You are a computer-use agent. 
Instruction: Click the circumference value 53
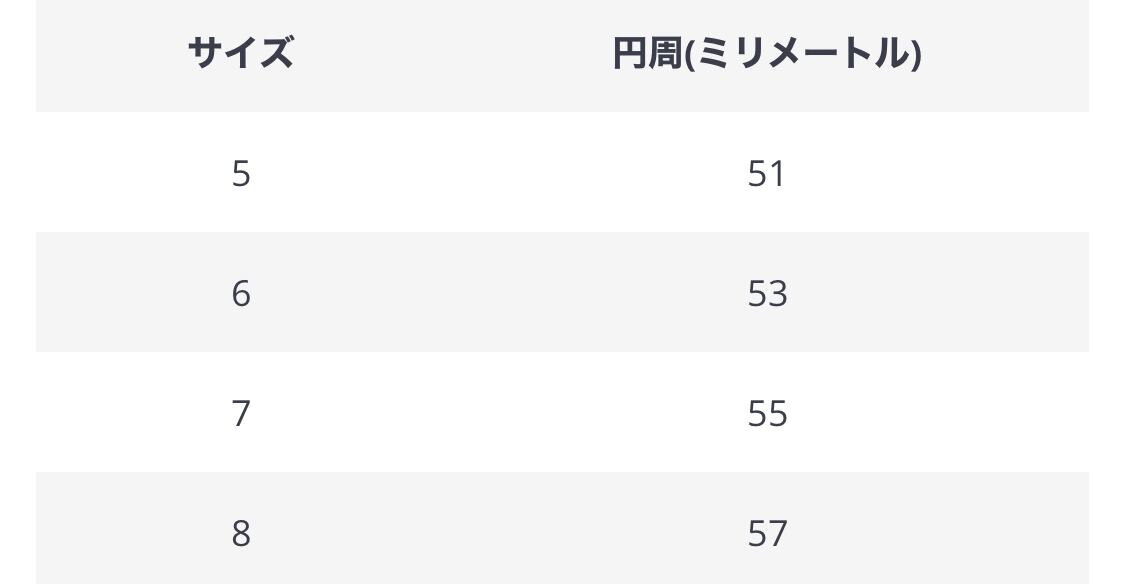(767, 294)
